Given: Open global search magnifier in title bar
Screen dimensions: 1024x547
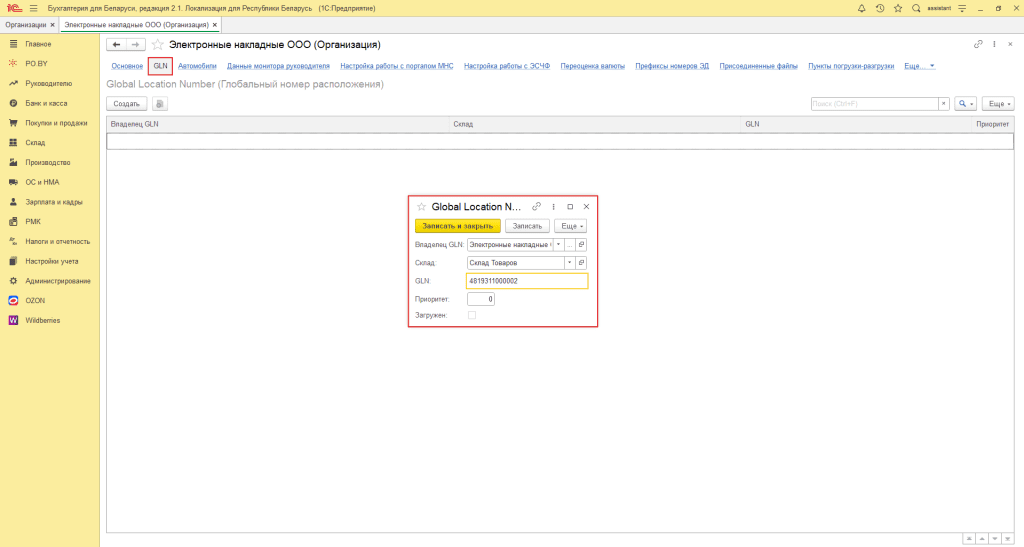Looking at the screenshot, I should (916, 8).
